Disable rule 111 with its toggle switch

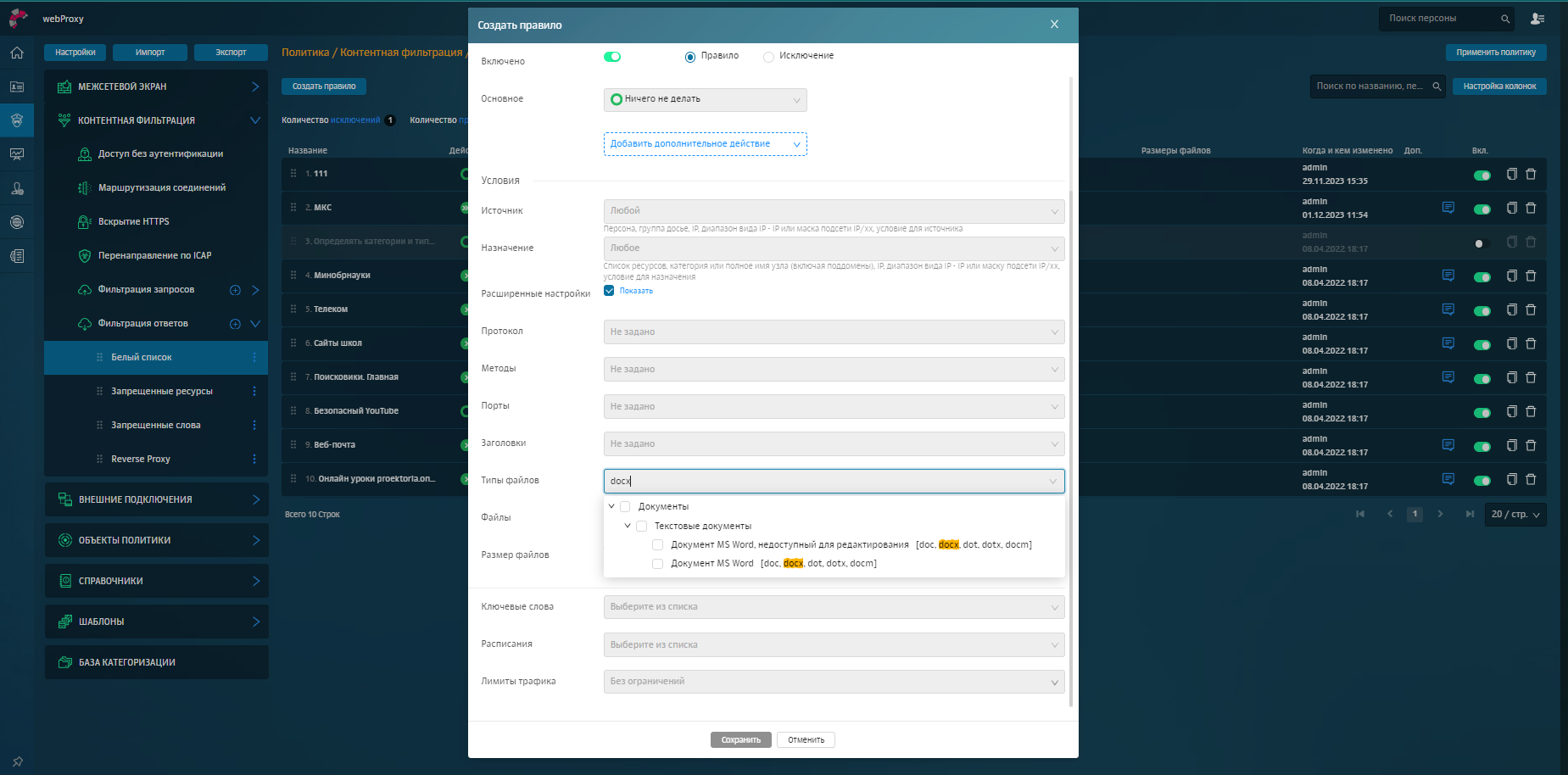click(1482, 176)
